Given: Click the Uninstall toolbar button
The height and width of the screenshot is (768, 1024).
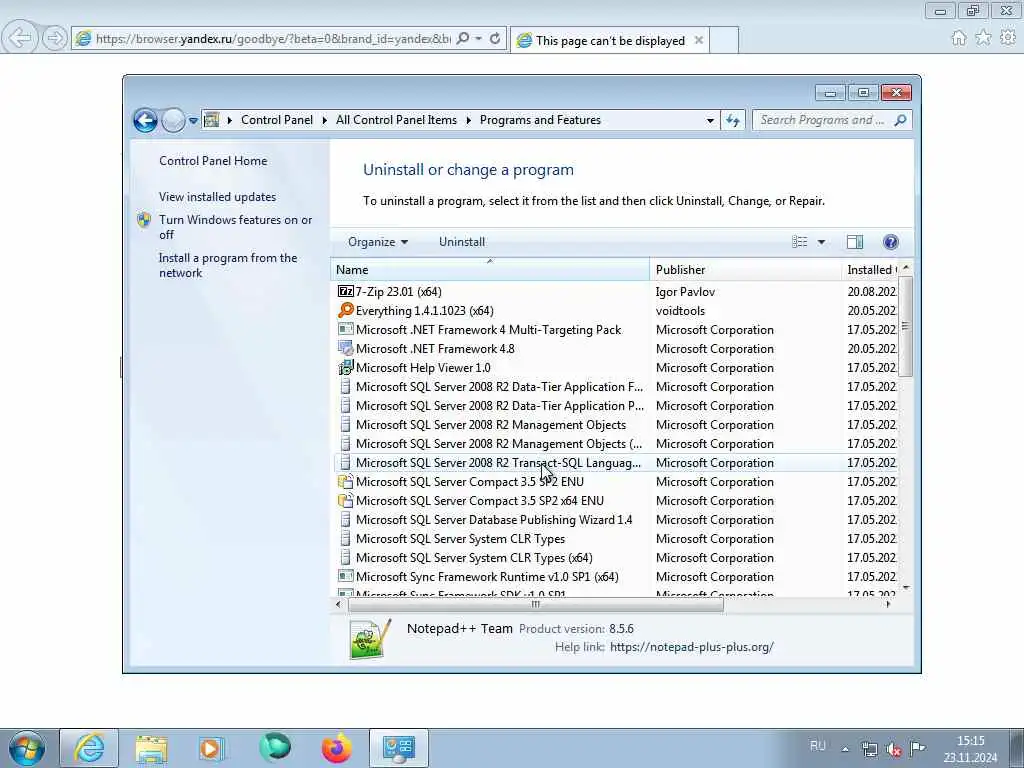Looking at the screenshot, I should pos(462,242).
